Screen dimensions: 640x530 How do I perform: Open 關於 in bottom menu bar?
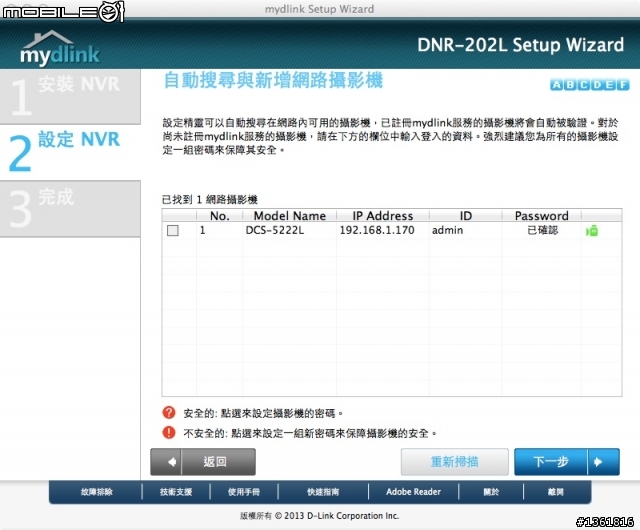coord(491,492)
